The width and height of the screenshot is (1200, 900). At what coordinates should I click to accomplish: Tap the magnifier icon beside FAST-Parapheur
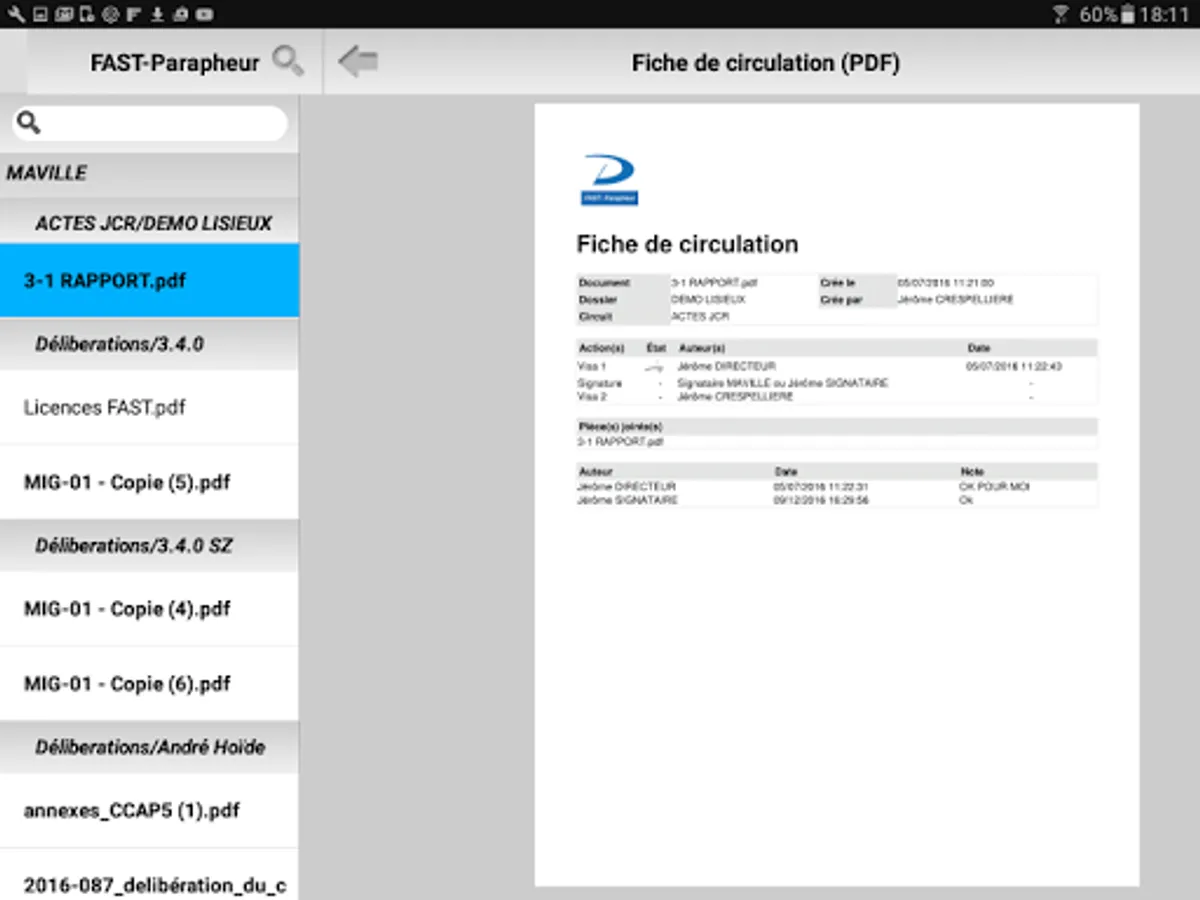coord(288,62)
